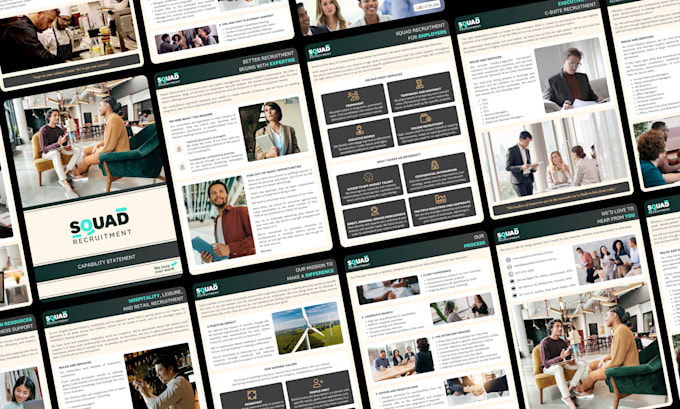Click the Find Out-Of-Sight Opportunities heading
The height and width of the screenshot is (409, 680).
point(274,170)
